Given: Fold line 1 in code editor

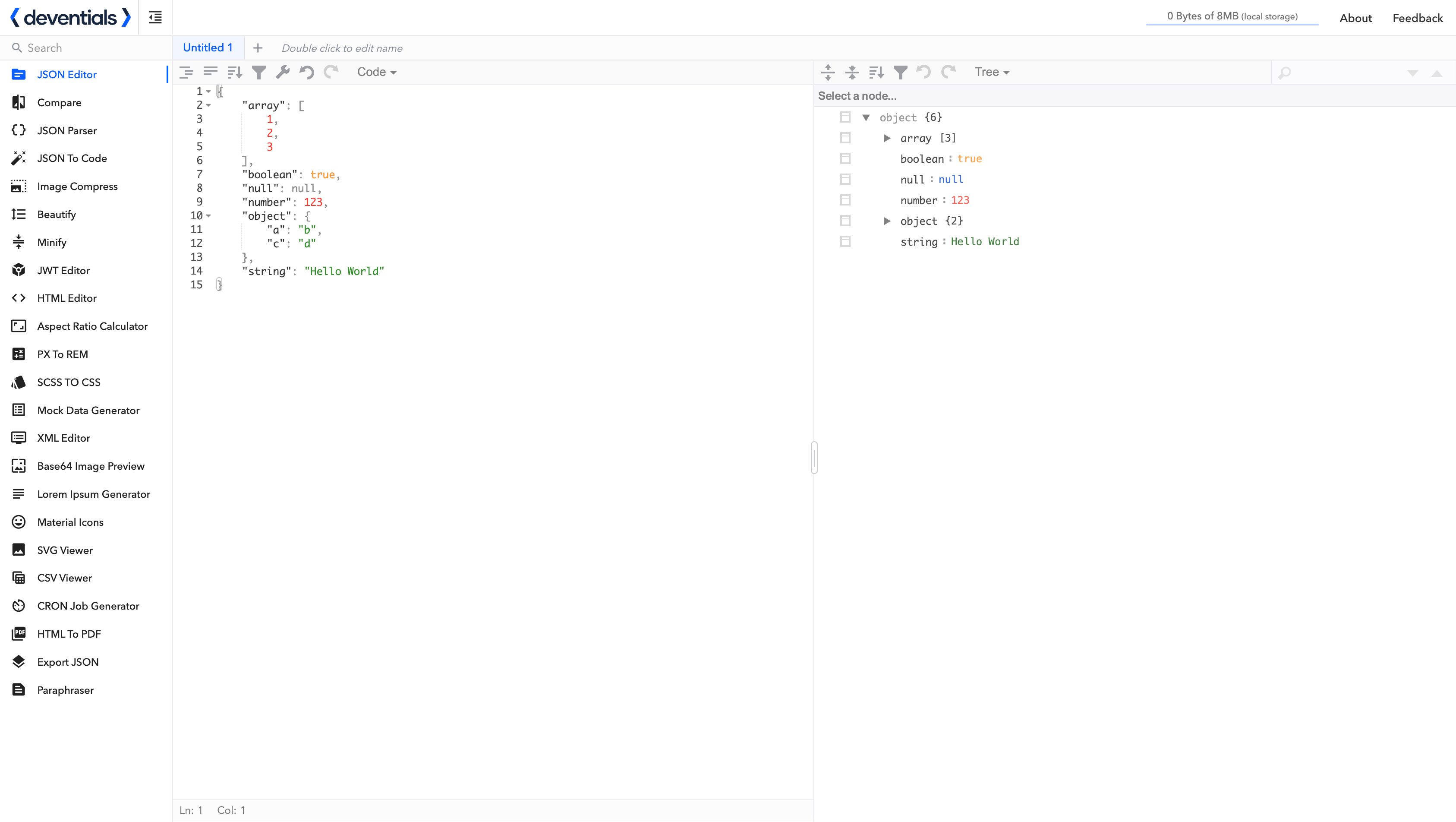Looking at the screenshot, I should (208, 92).
